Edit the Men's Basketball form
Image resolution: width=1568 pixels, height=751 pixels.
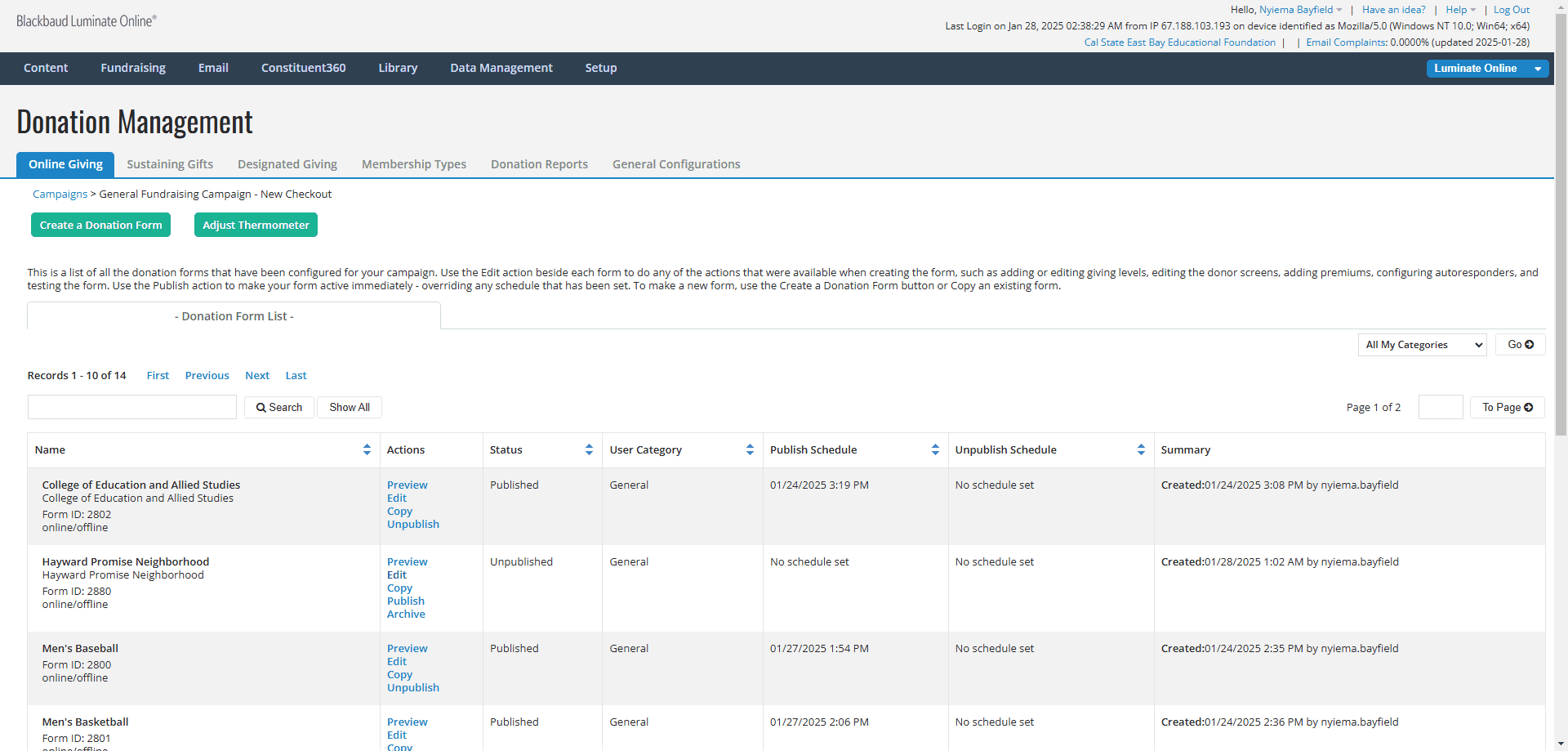click(397, 735)
